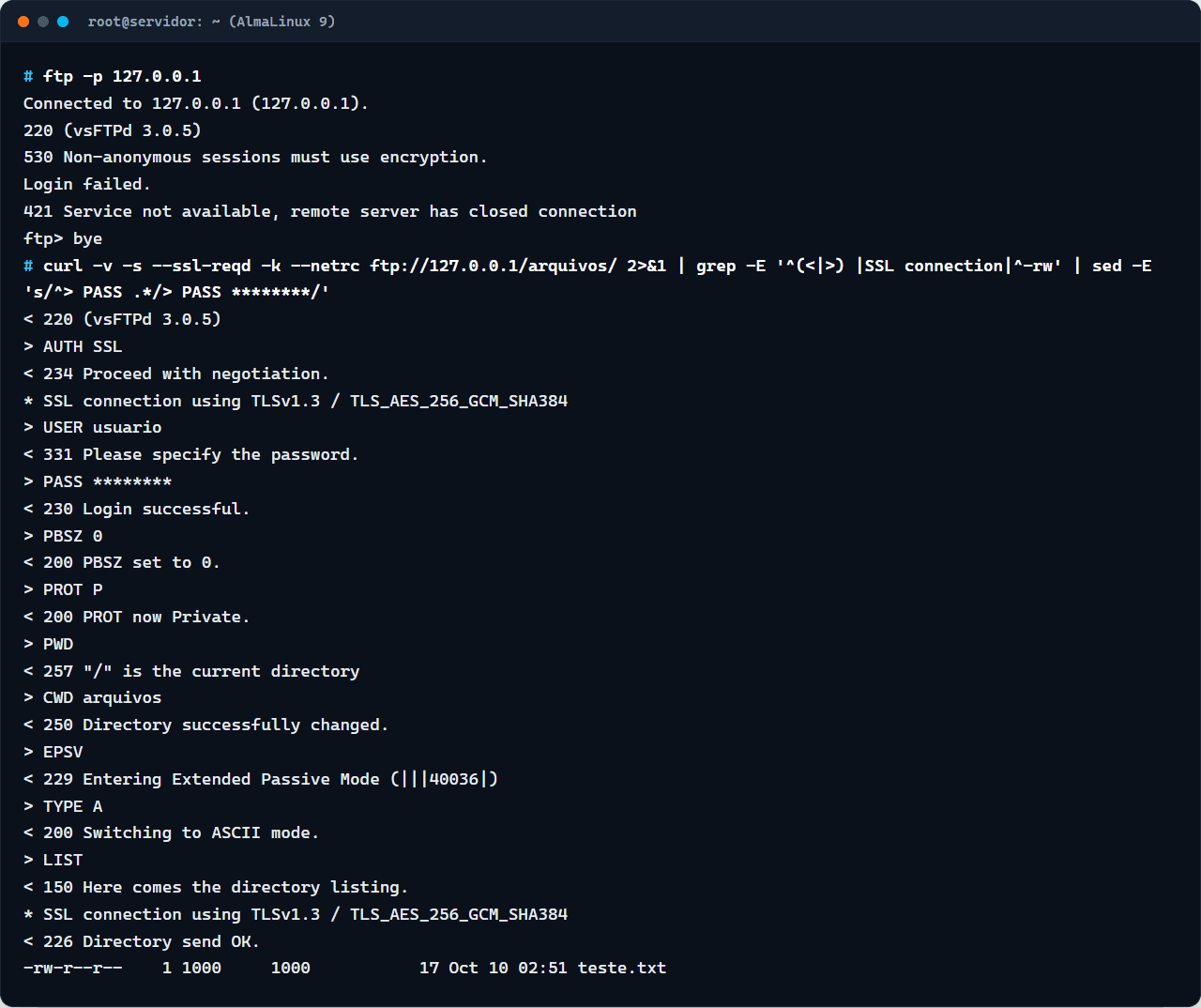Click the gray minimize dot in title bar
1201x1008 pixels.
coord(43,22)
